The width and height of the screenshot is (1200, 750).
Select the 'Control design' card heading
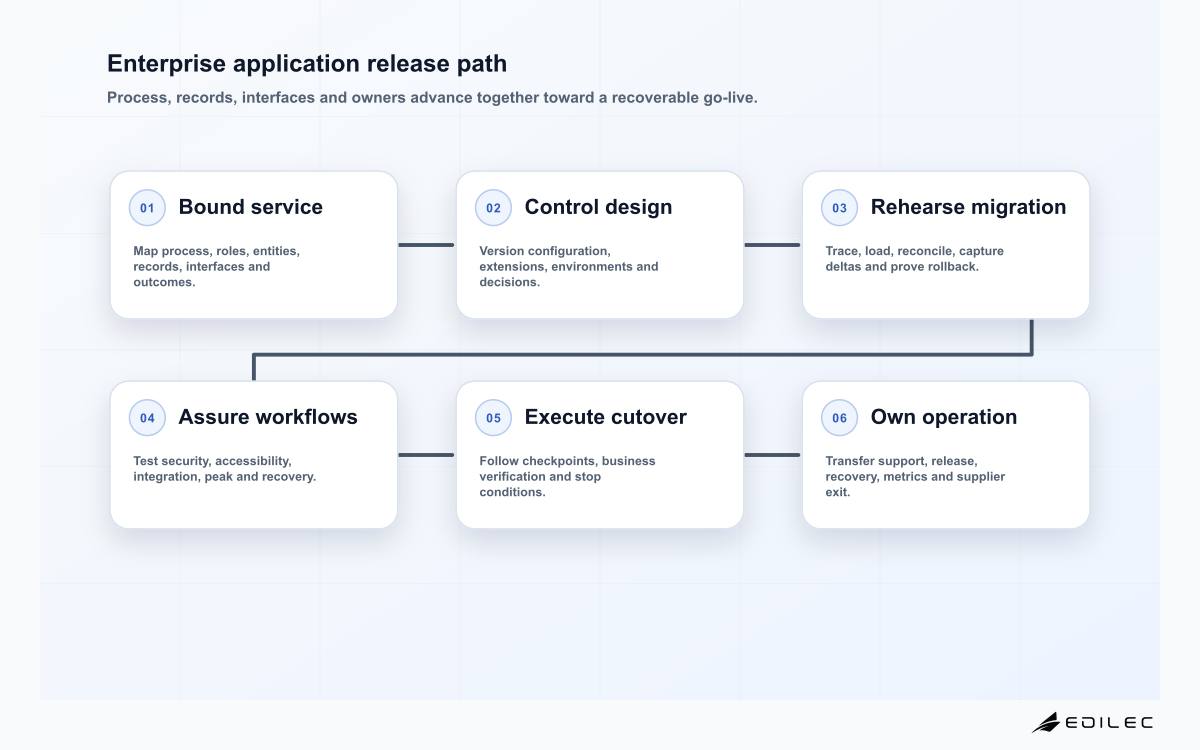tap(598, 207)
